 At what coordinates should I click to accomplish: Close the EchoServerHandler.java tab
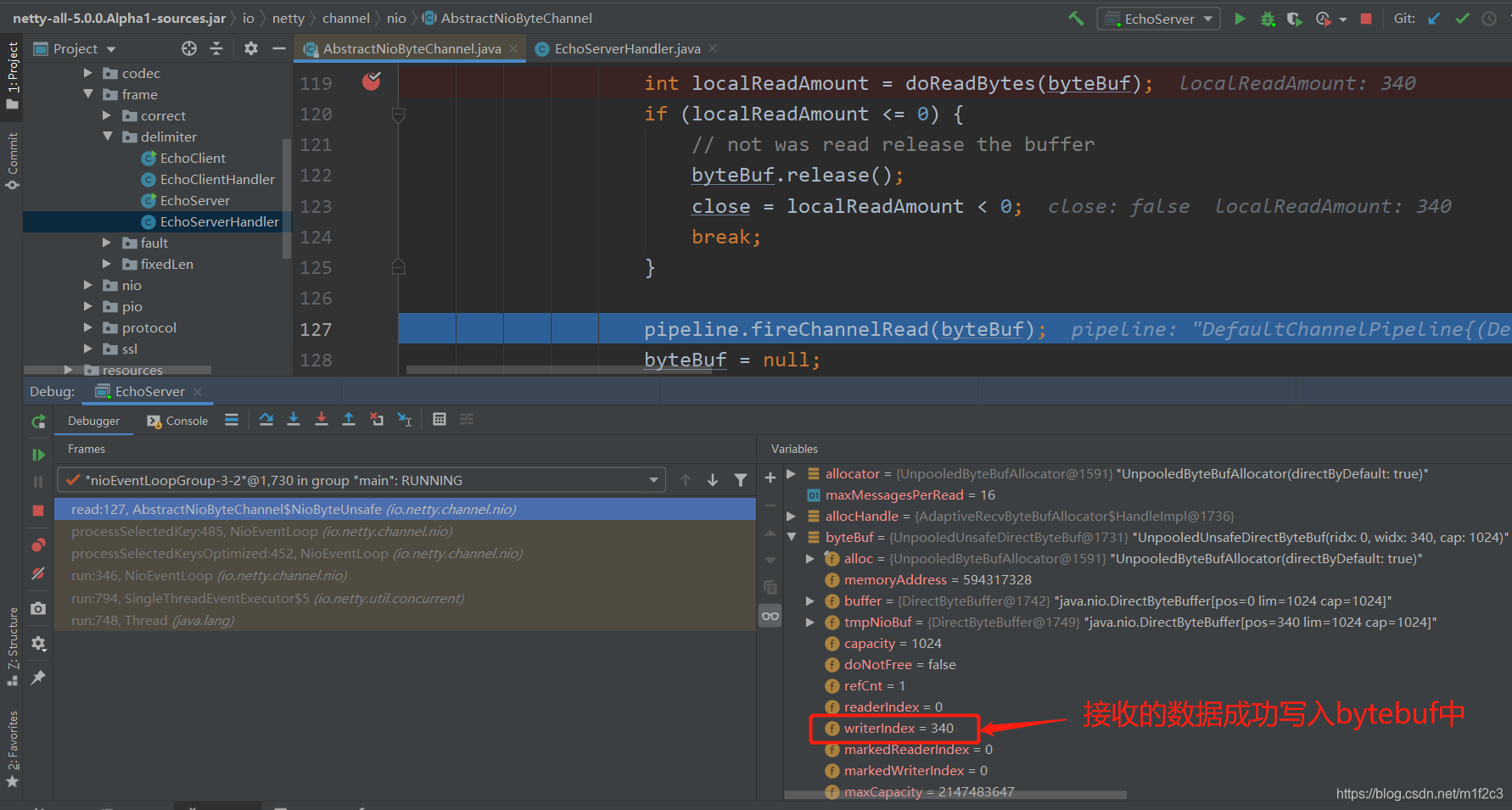click(x=713, y=48)
